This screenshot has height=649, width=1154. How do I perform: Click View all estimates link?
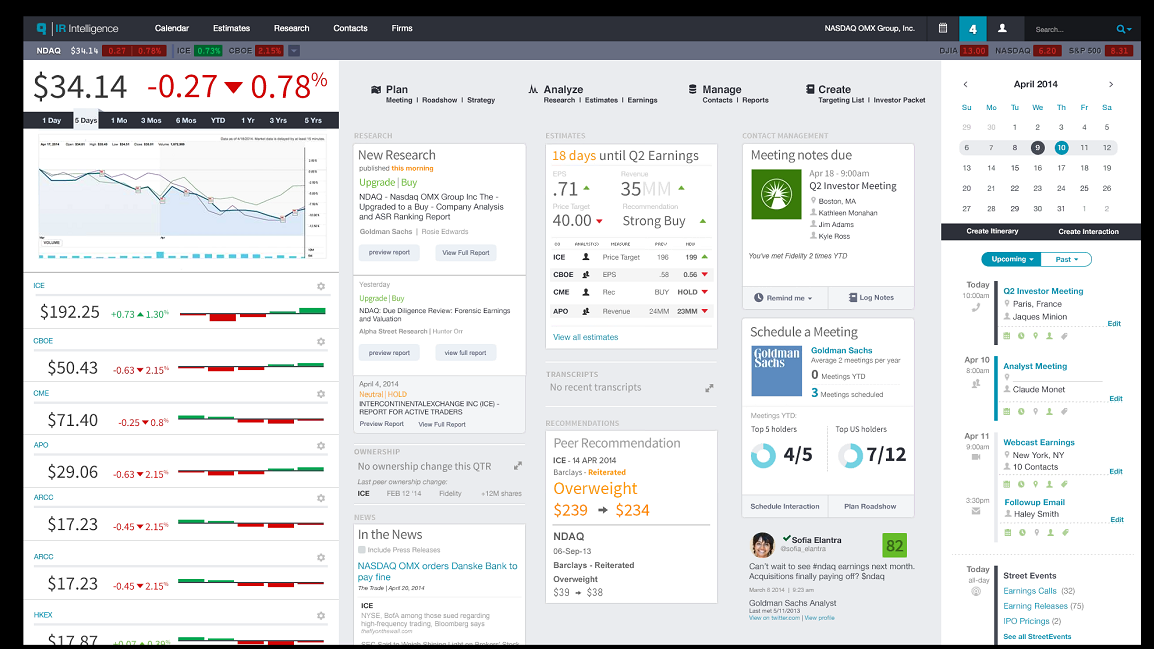click(x=586, y=337)
